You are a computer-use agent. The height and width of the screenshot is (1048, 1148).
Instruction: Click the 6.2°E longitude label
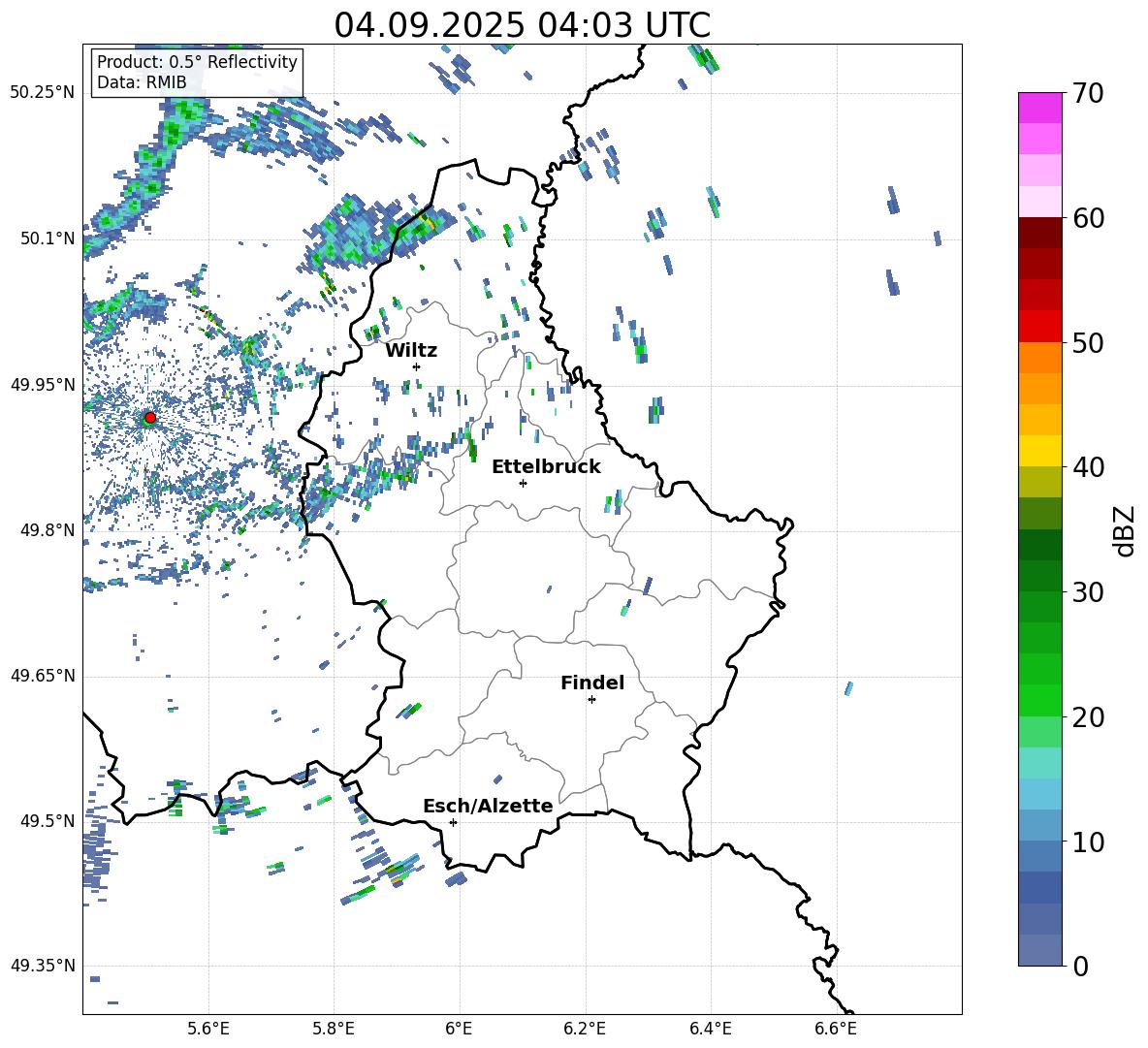point(585,1029)
